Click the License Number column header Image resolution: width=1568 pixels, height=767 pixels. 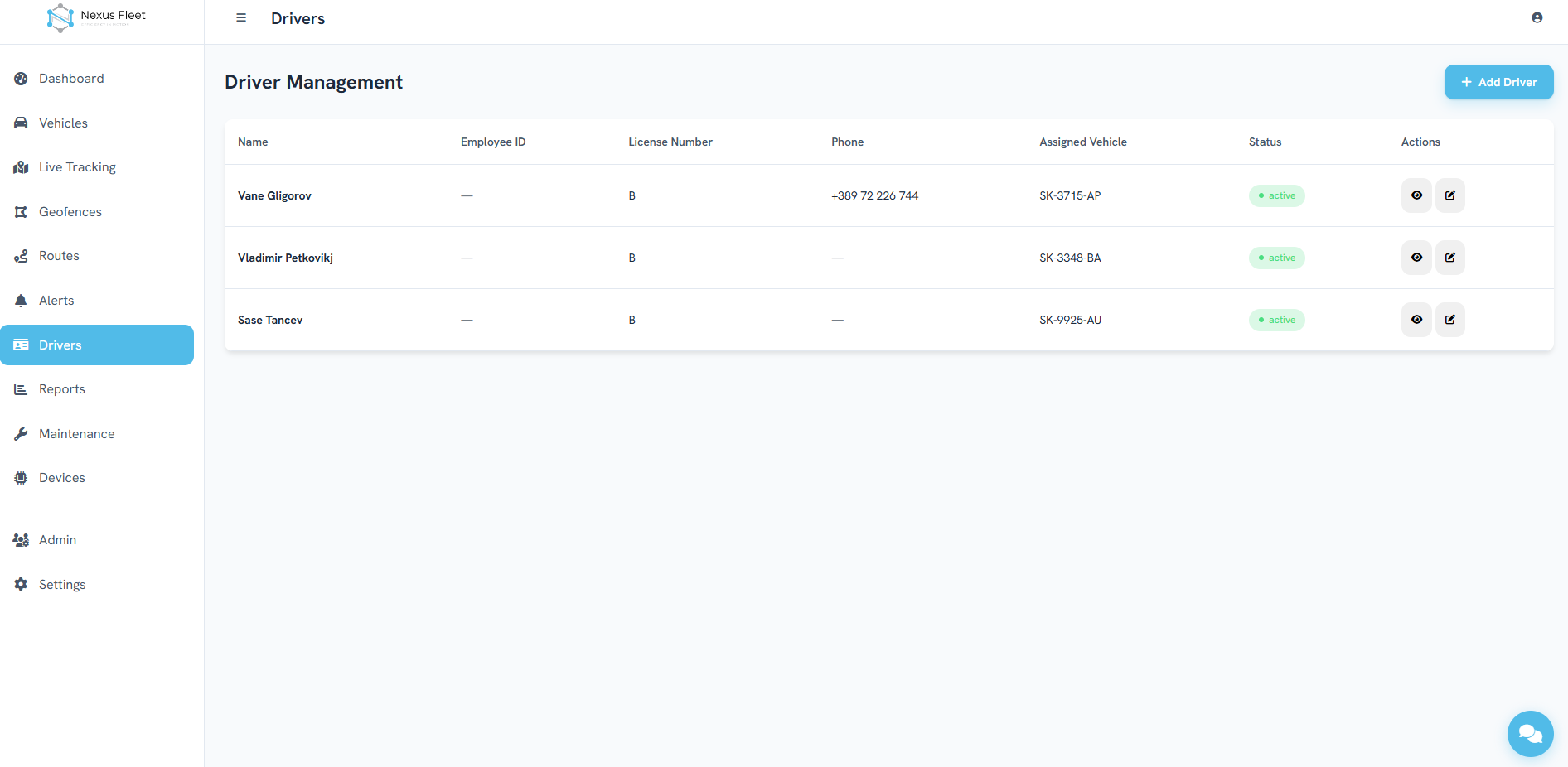click(x=670, y=142)
